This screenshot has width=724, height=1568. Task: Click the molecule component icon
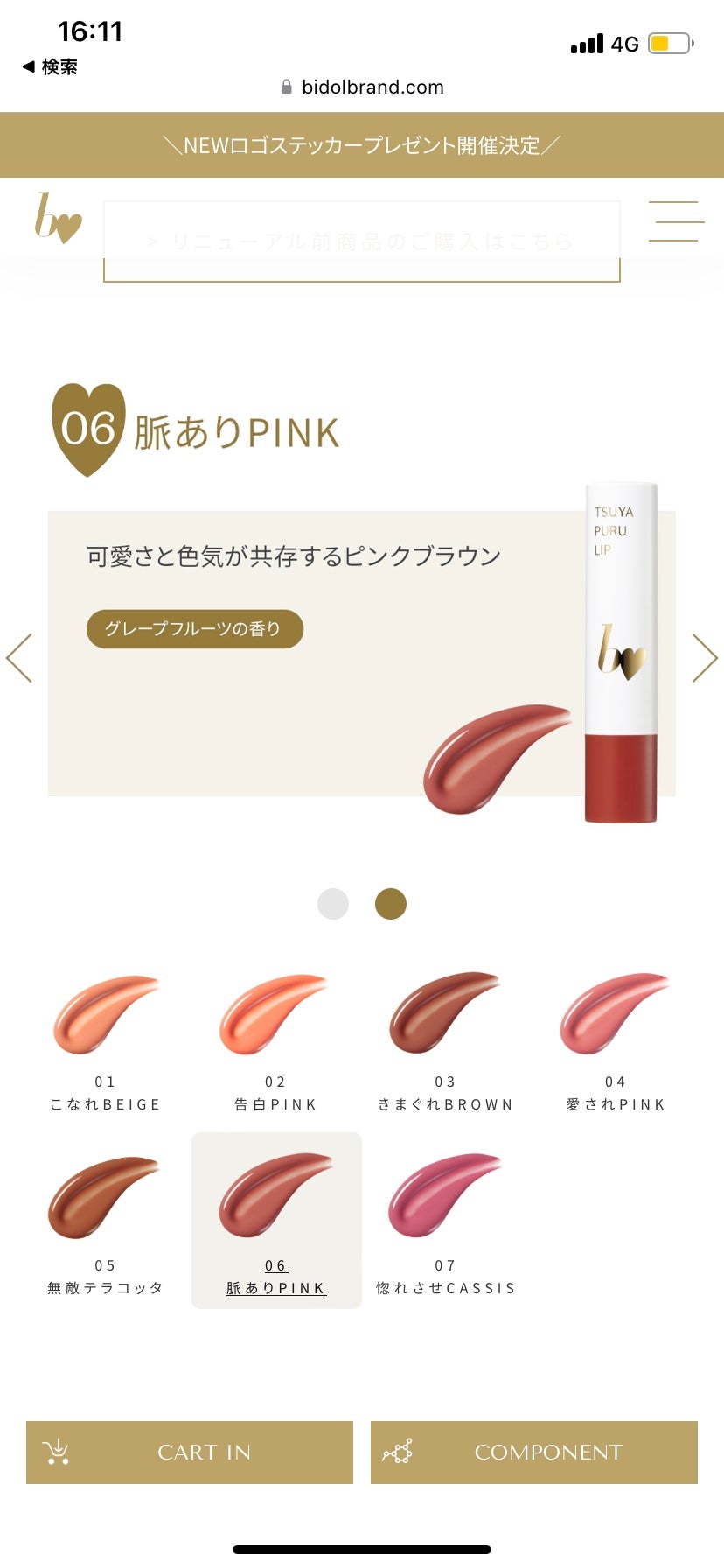(398, 1452)
